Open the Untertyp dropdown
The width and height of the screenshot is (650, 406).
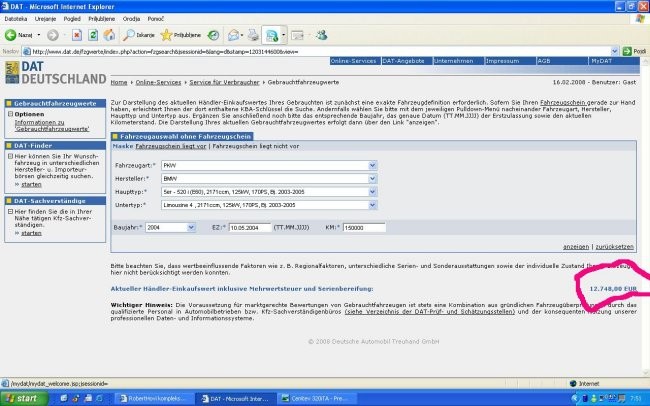[x=372, y=205]
